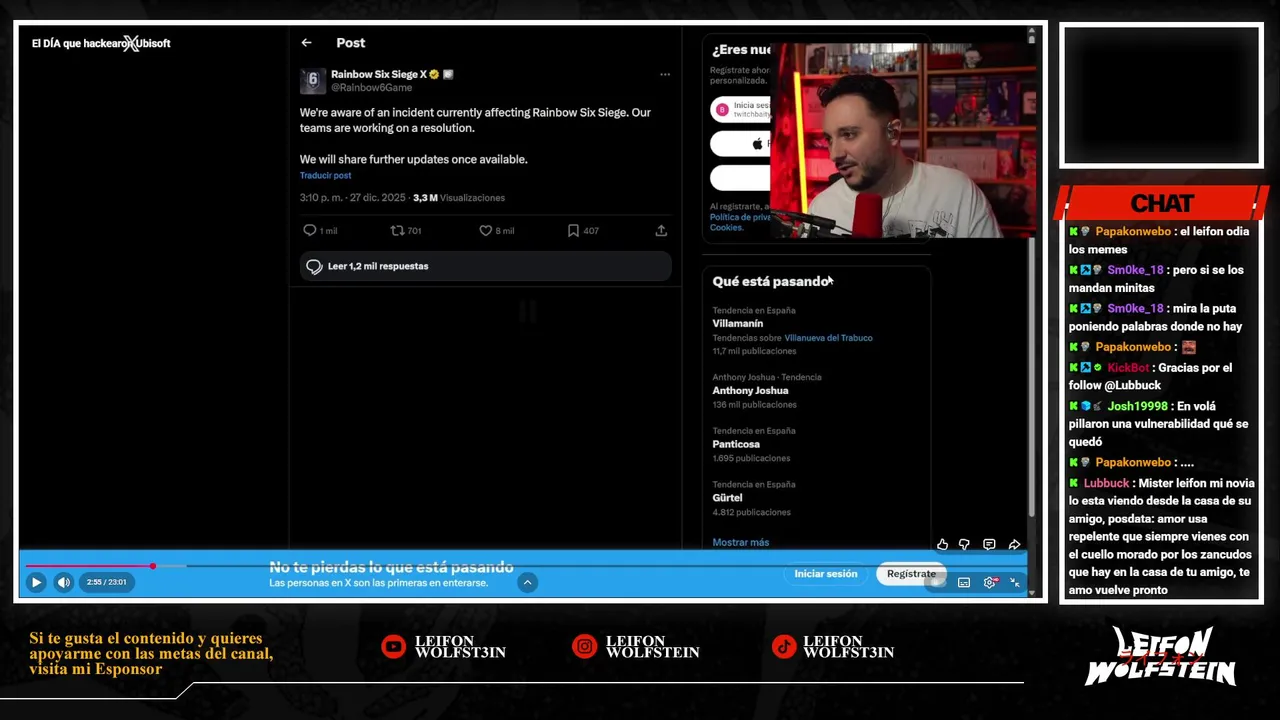The height and width of the screenshot is (720, 1280).
Task: Like the Rainbow Six Siege post
Action: point(485,230)
